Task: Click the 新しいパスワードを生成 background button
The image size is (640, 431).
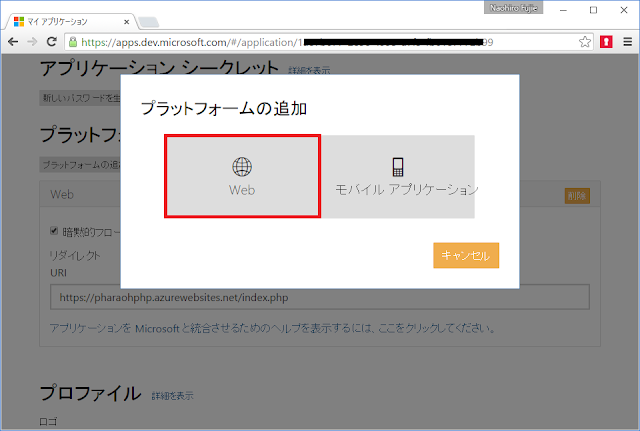Action: [x=80, y=98]
